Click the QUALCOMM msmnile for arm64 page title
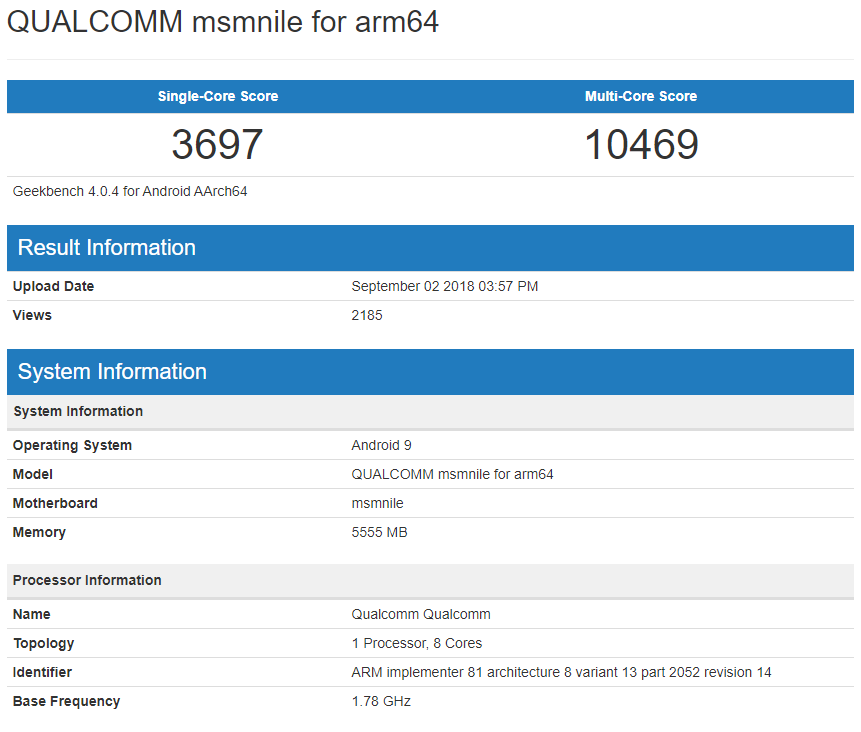 pyautogui.click(x=222, y=22)
